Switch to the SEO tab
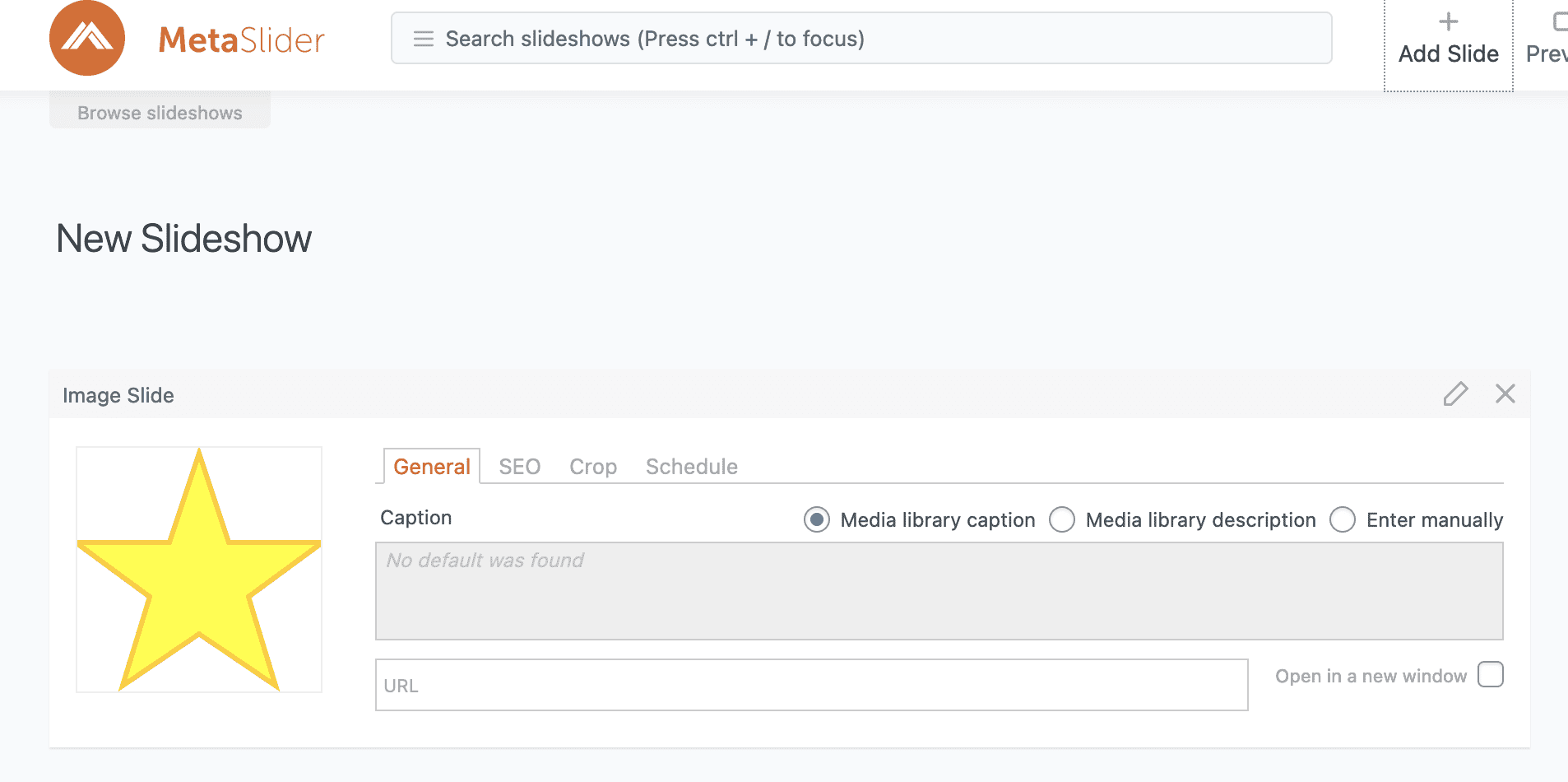This screenshot has width=1568, height=782. click(x=519, y=467)
